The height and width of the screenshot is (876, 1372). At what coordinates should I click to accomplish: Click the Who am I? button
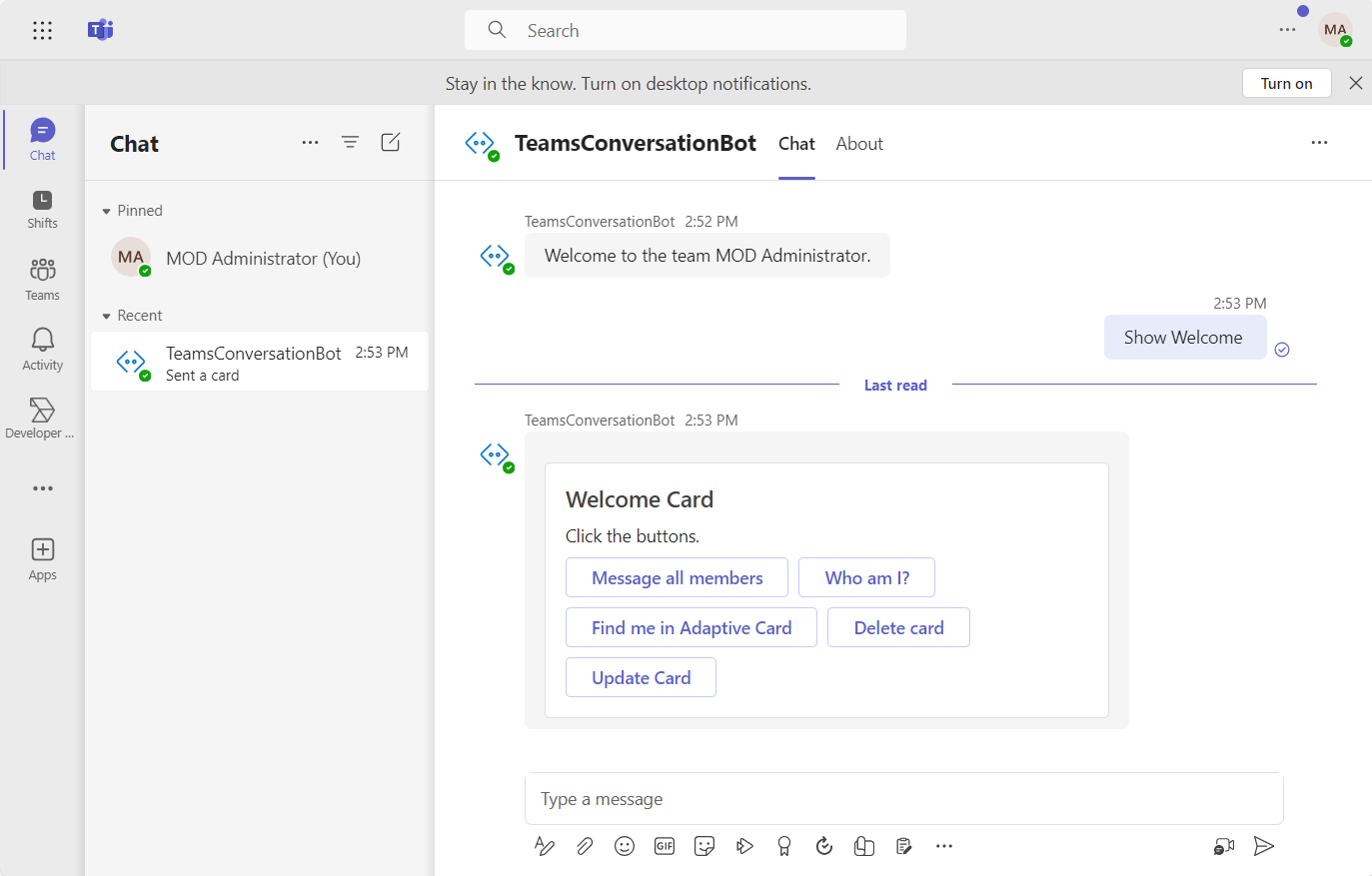867,577
